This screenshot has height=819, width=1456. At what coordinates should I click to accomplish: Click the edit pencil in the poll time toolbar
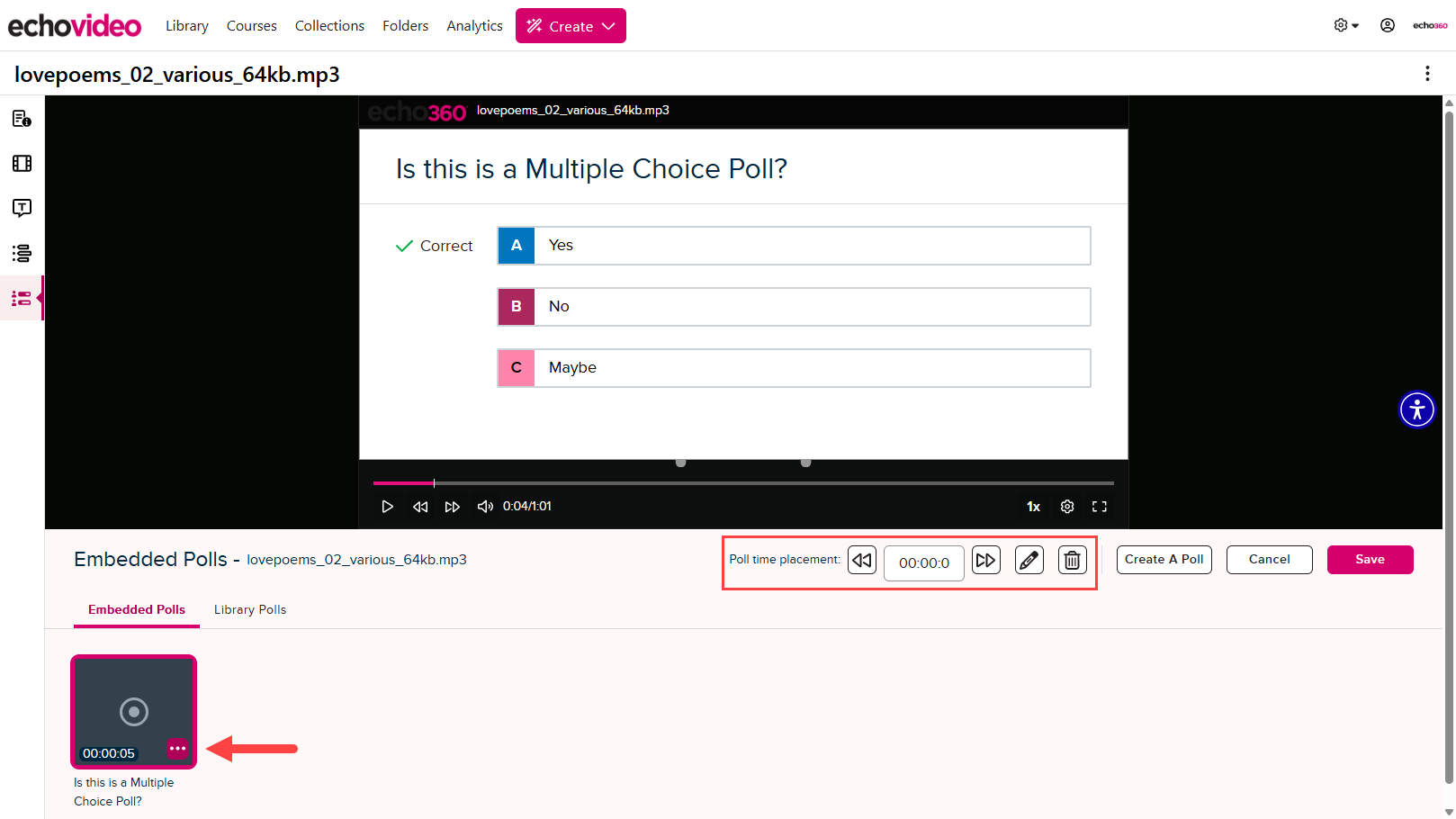click(1029, 560)
